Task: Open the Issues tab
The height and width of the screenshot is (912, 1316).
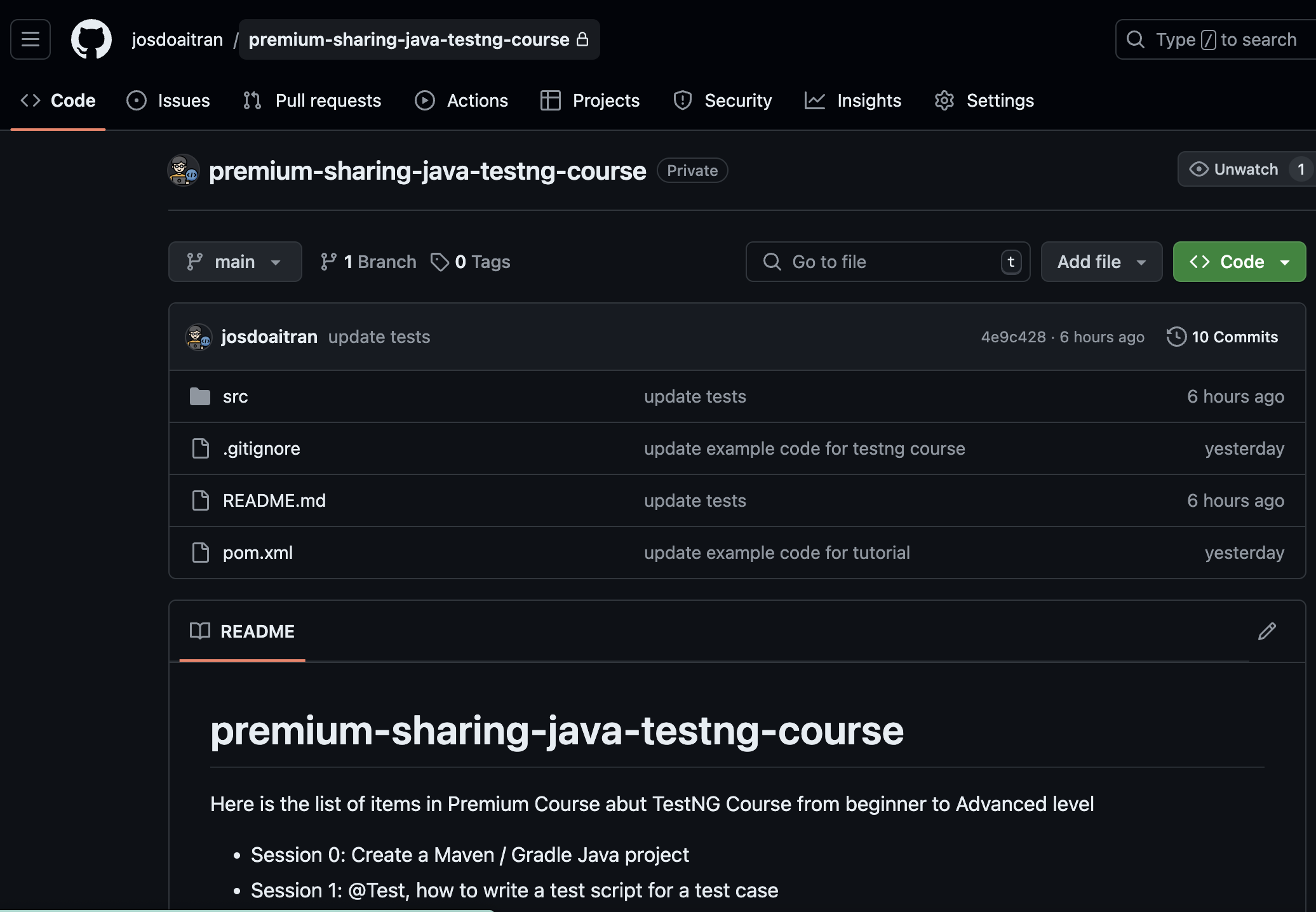Action: pos(168,100)
